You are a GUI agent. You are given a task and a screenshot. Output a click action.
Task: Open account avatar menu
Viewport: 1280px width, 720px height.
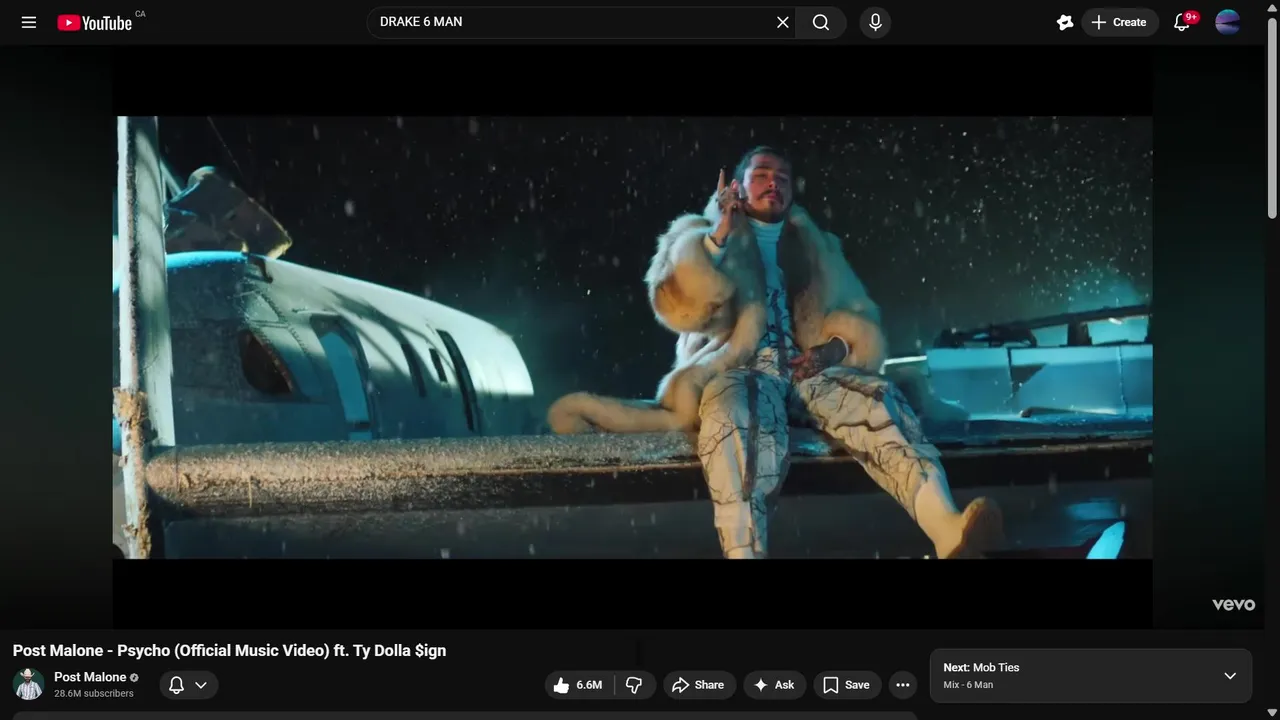point(1228,22)
